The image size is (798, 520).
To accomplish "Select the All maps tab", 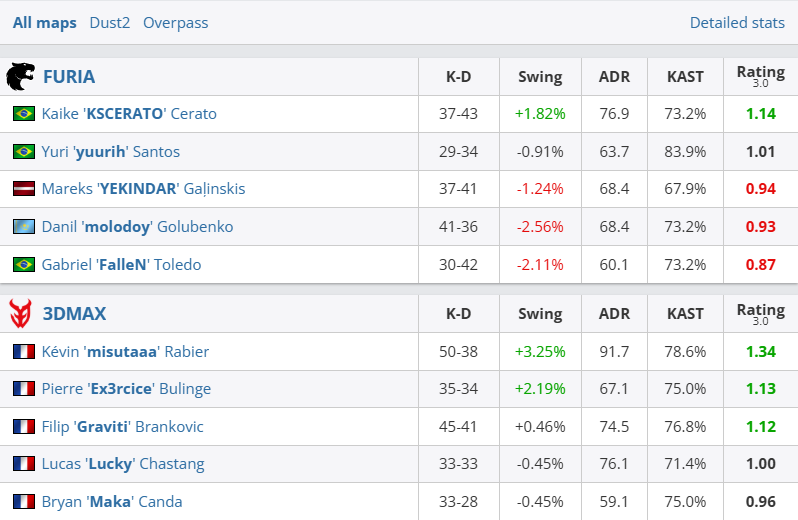I will click(x=44, y=23).
